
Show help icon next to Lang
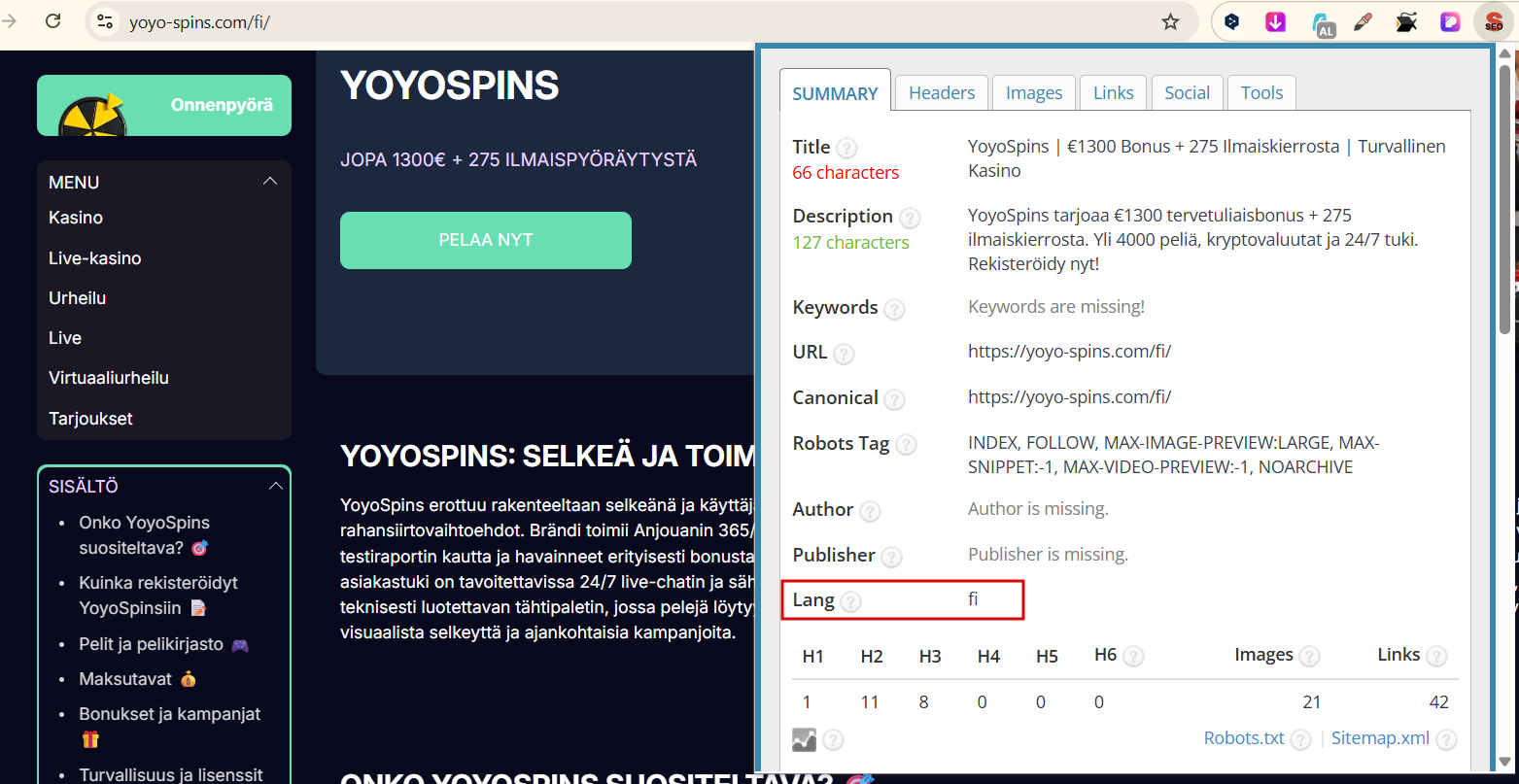click(x=850, y=601)
